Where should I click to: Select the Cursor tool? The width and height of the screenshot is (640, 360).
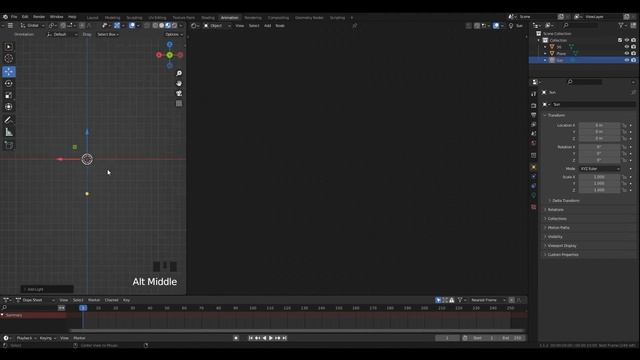point(9,58)
